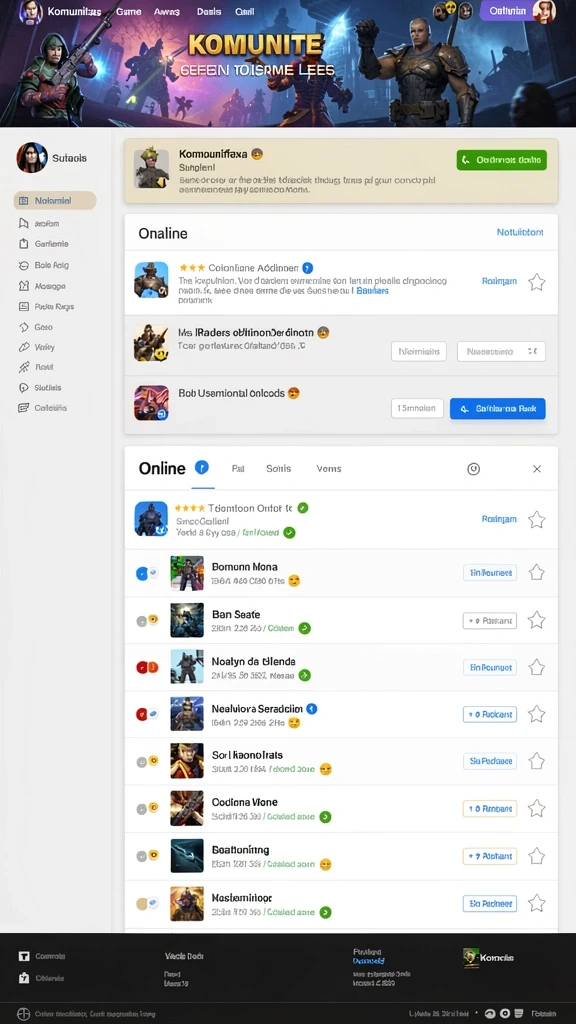The image size is (576, 1024).
Task: Open the Awws menu in top navigation
Action: tap(167, 12)
